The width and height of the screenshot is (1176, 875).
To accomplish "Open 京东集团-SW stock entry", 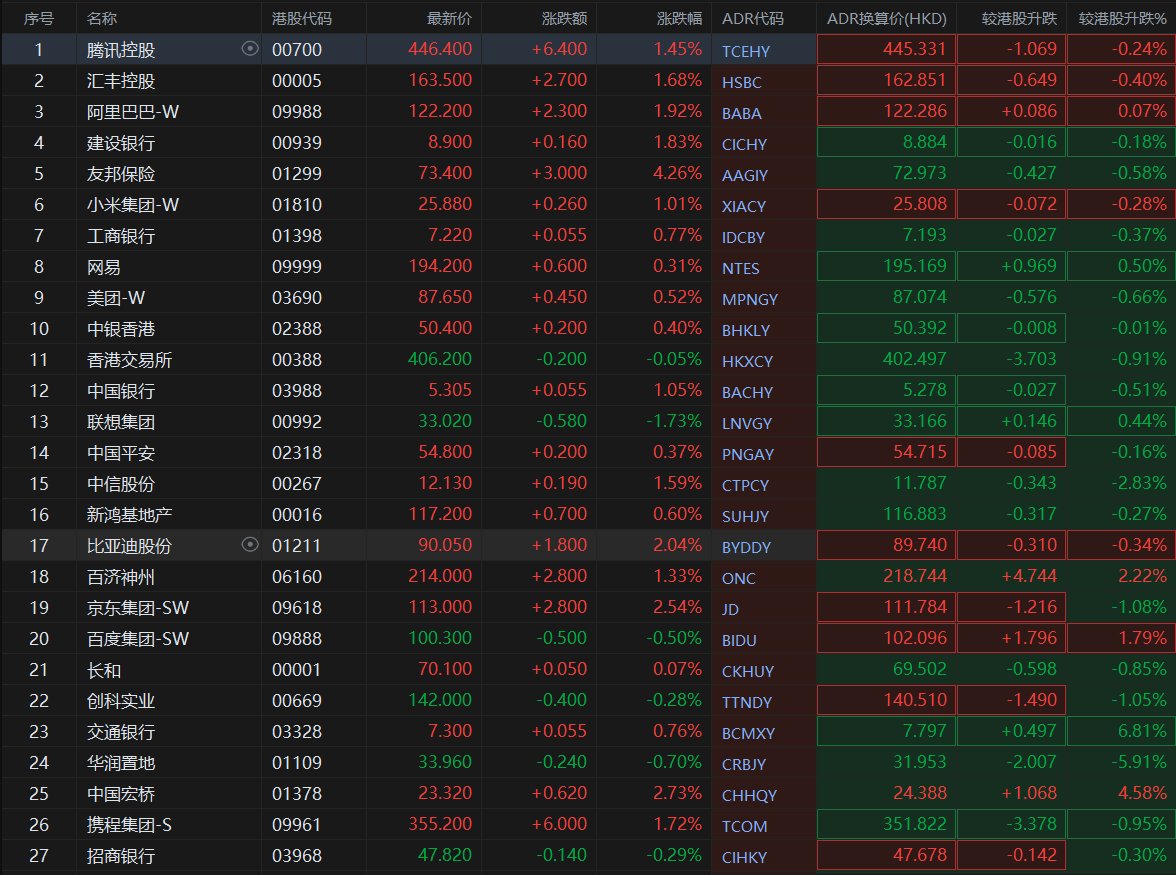I will coord(137,608).
